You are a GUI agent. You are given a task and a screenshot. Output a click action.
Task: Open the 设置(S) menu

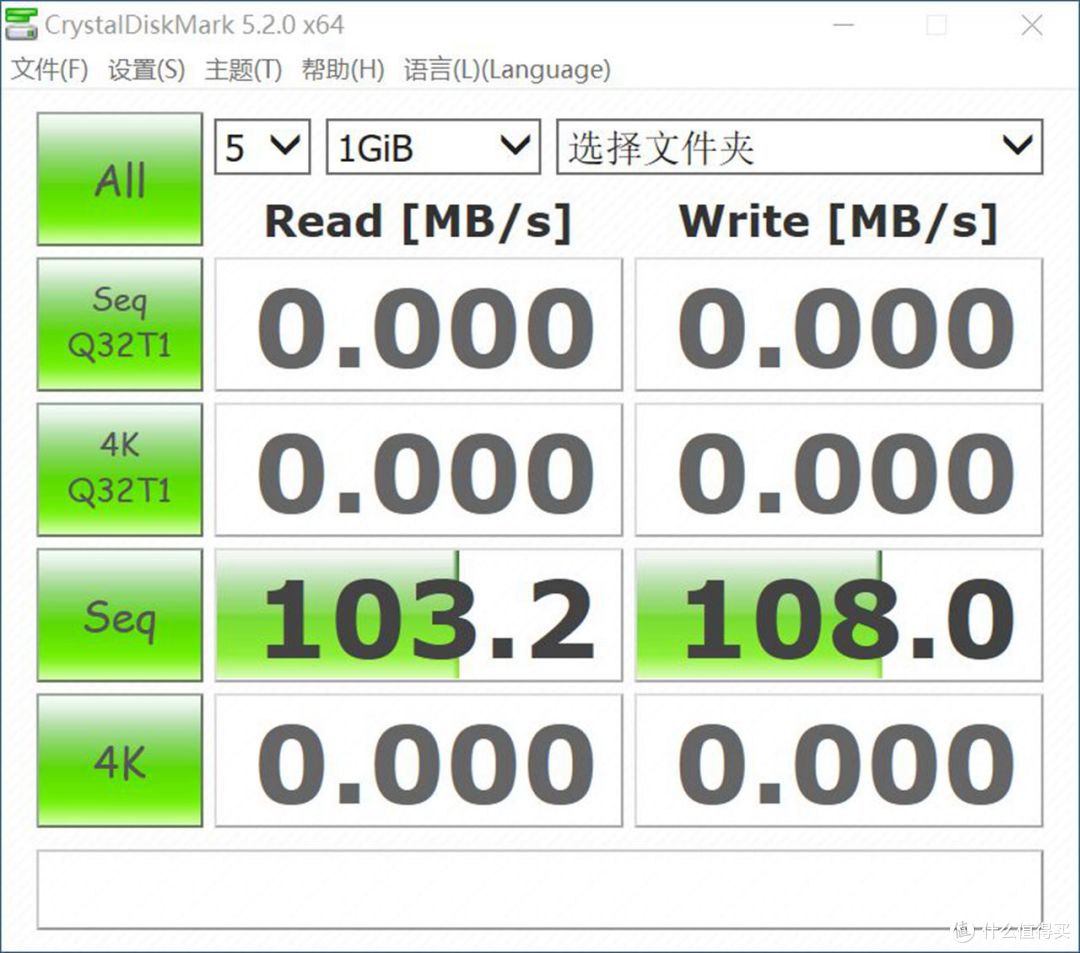147,70
